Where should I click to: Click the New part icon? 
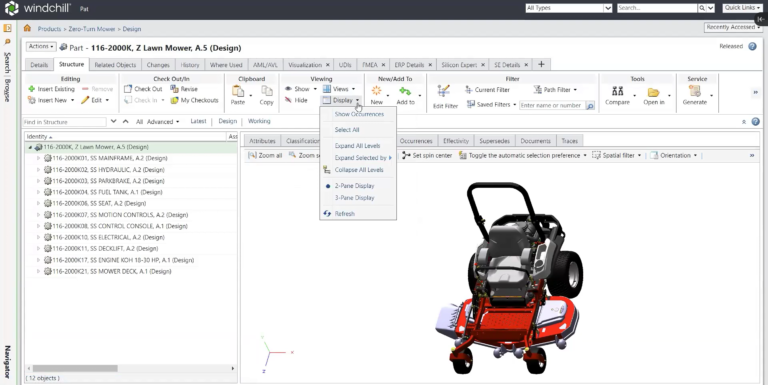pos(376,91)
